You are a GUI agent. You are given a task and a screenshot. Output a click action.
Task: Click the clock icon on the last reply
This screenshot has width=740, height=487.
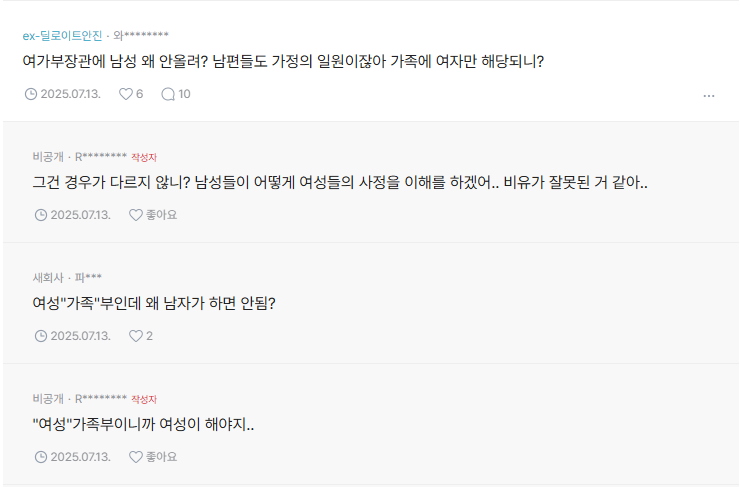41,457
